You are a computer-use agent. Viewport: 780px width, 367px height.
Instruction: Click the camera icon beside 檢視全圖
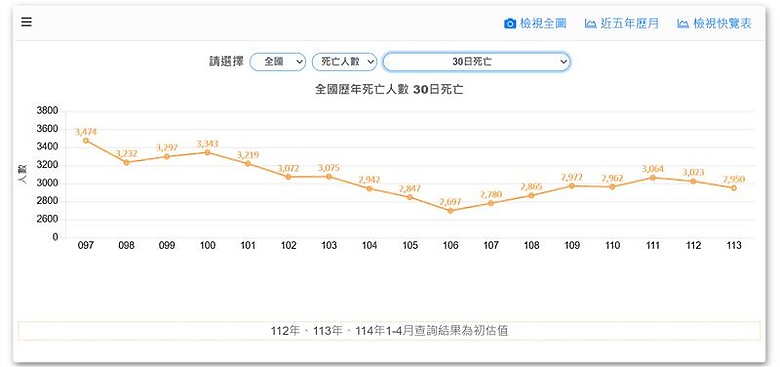point(510,24)
